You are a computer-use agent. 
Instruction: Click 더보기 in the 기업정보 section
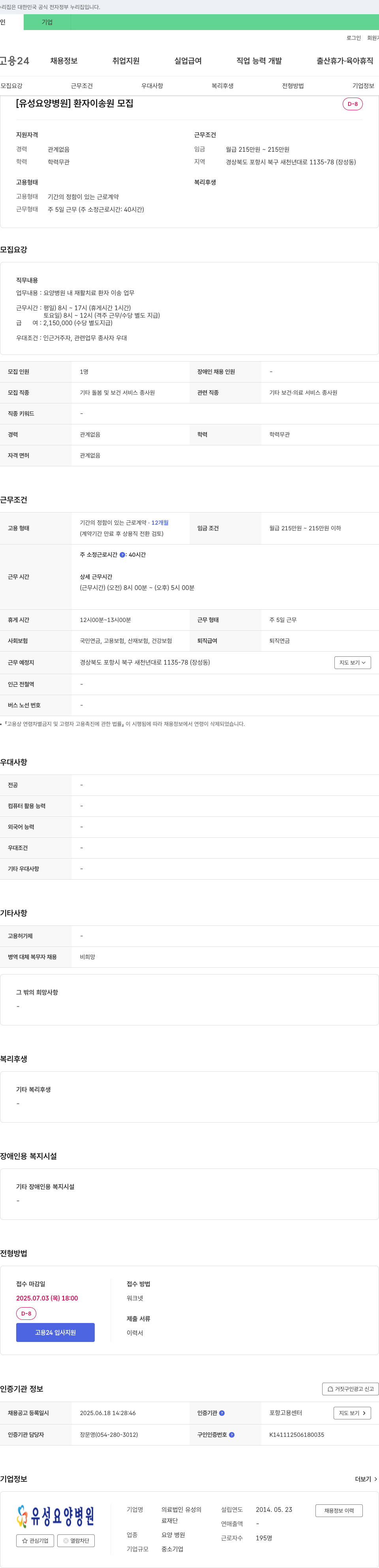(x=366, y=1479)
